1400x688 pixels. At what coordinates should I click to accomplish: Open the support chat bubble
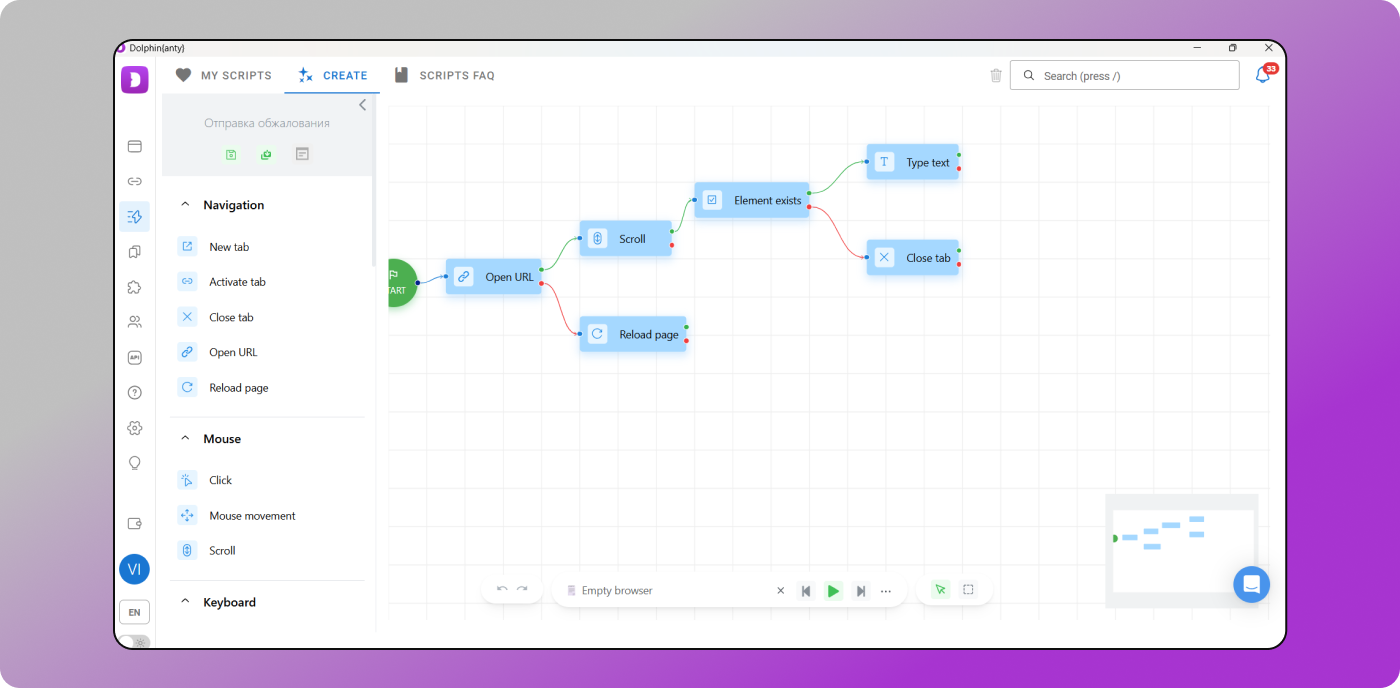click(x=1251, y=584)
